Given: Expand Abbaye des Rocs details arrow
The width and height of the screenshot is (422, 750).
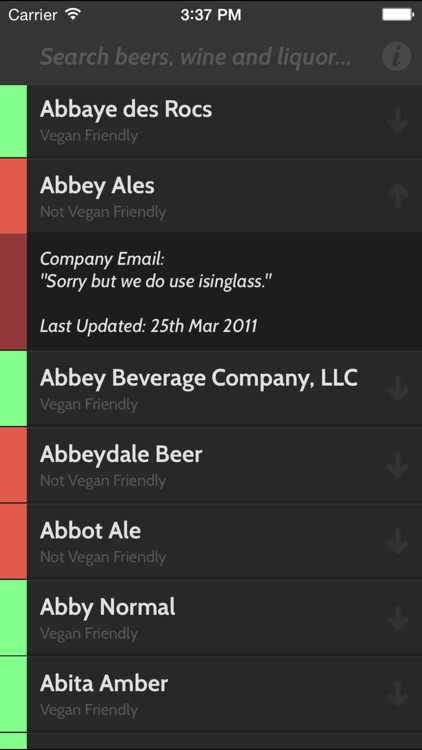Looking at the screenshot, I should (398, 120).
